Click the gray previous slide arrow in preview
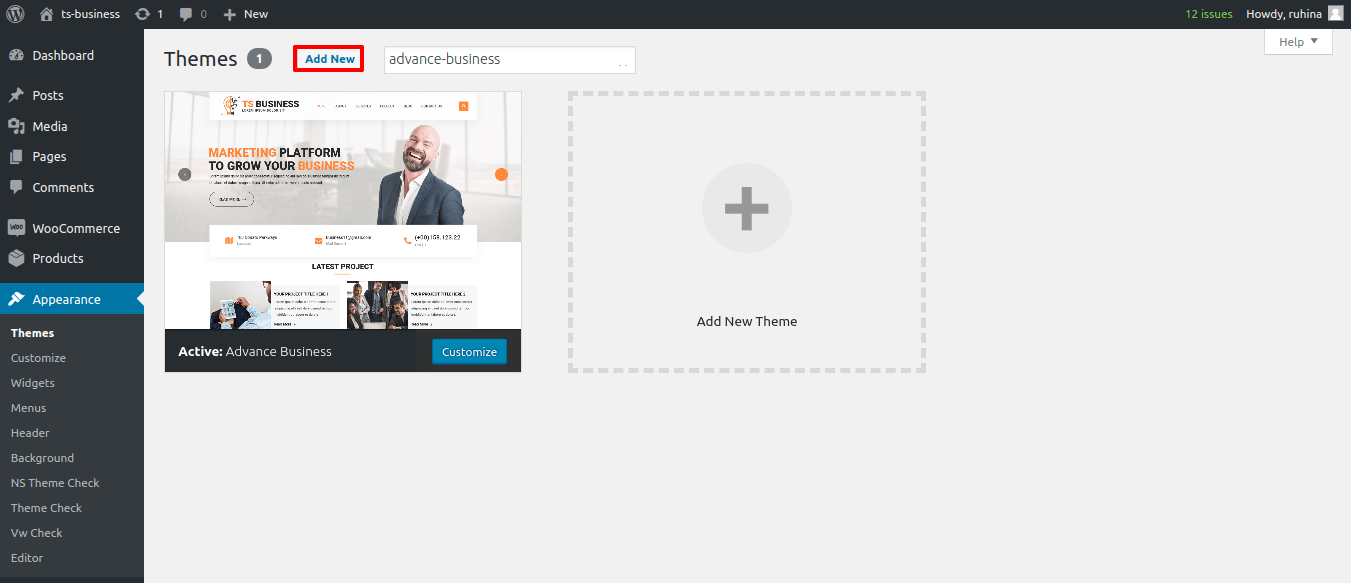The width and height of the screenshot is (1351, 583). 184,174
